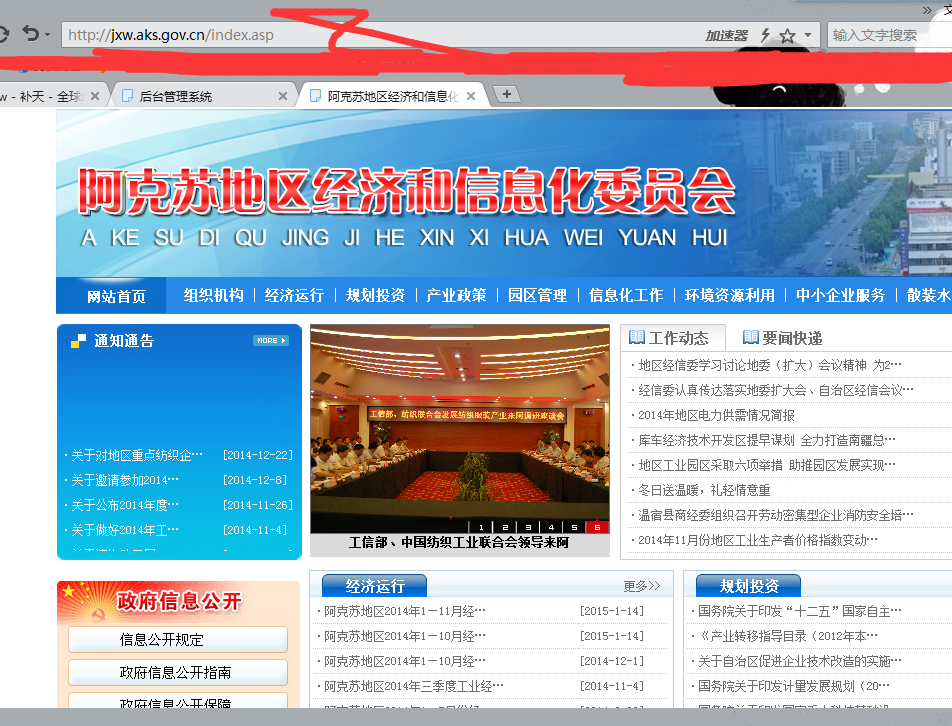952x726 pixels.
Task: Open notice 关于做好2014年工…
Action: click(x=125, y=530)
